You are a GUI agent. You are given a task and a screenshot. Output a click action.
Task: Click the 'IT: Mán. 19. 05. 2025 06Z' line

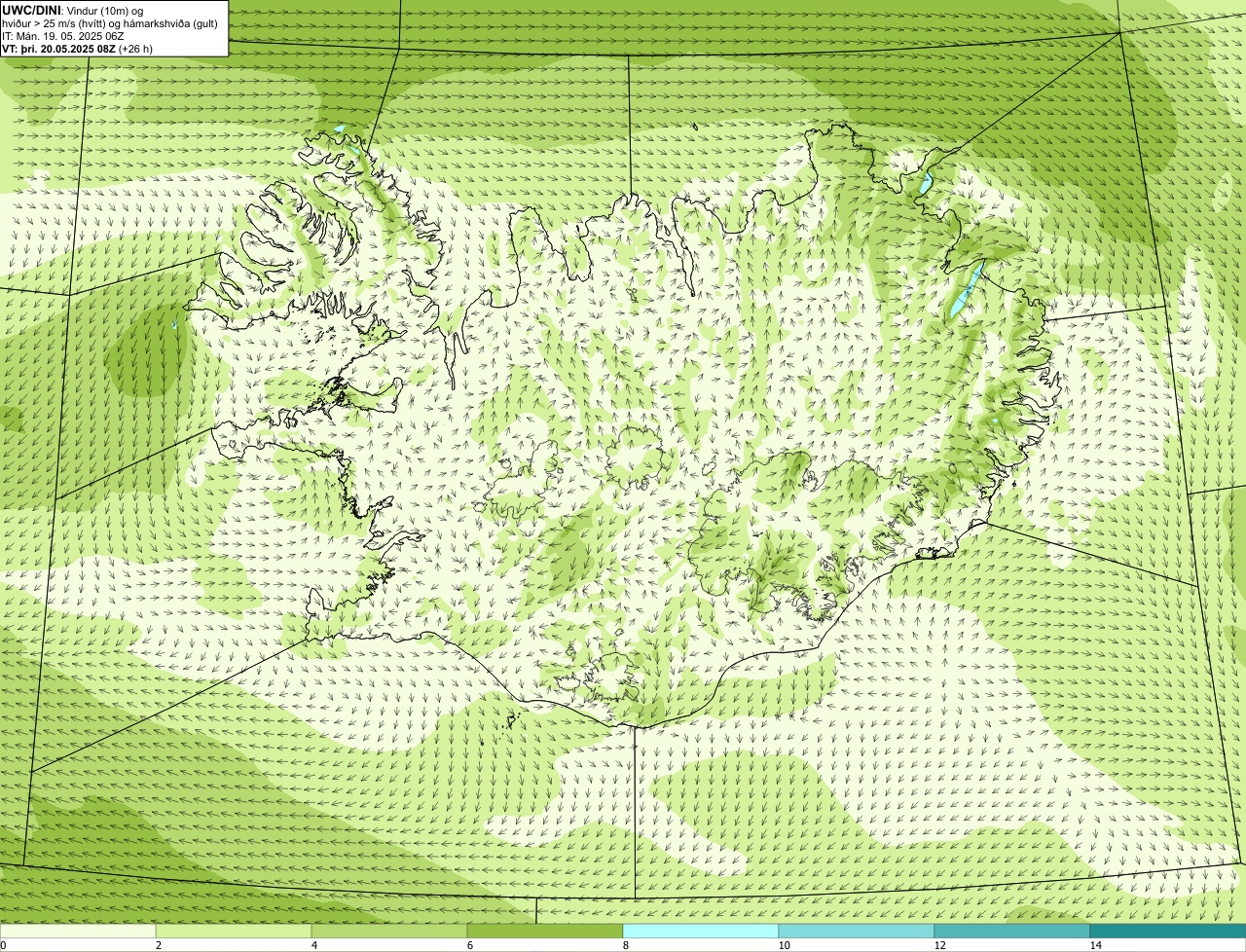coord(63,35)
